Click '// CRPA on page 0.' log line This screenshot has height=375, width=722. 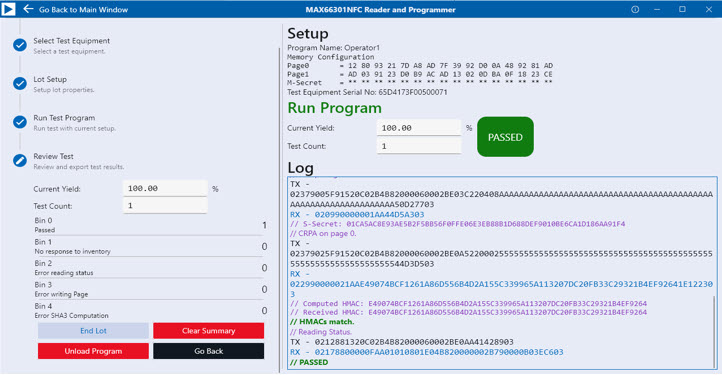click(x=323, y=234)
